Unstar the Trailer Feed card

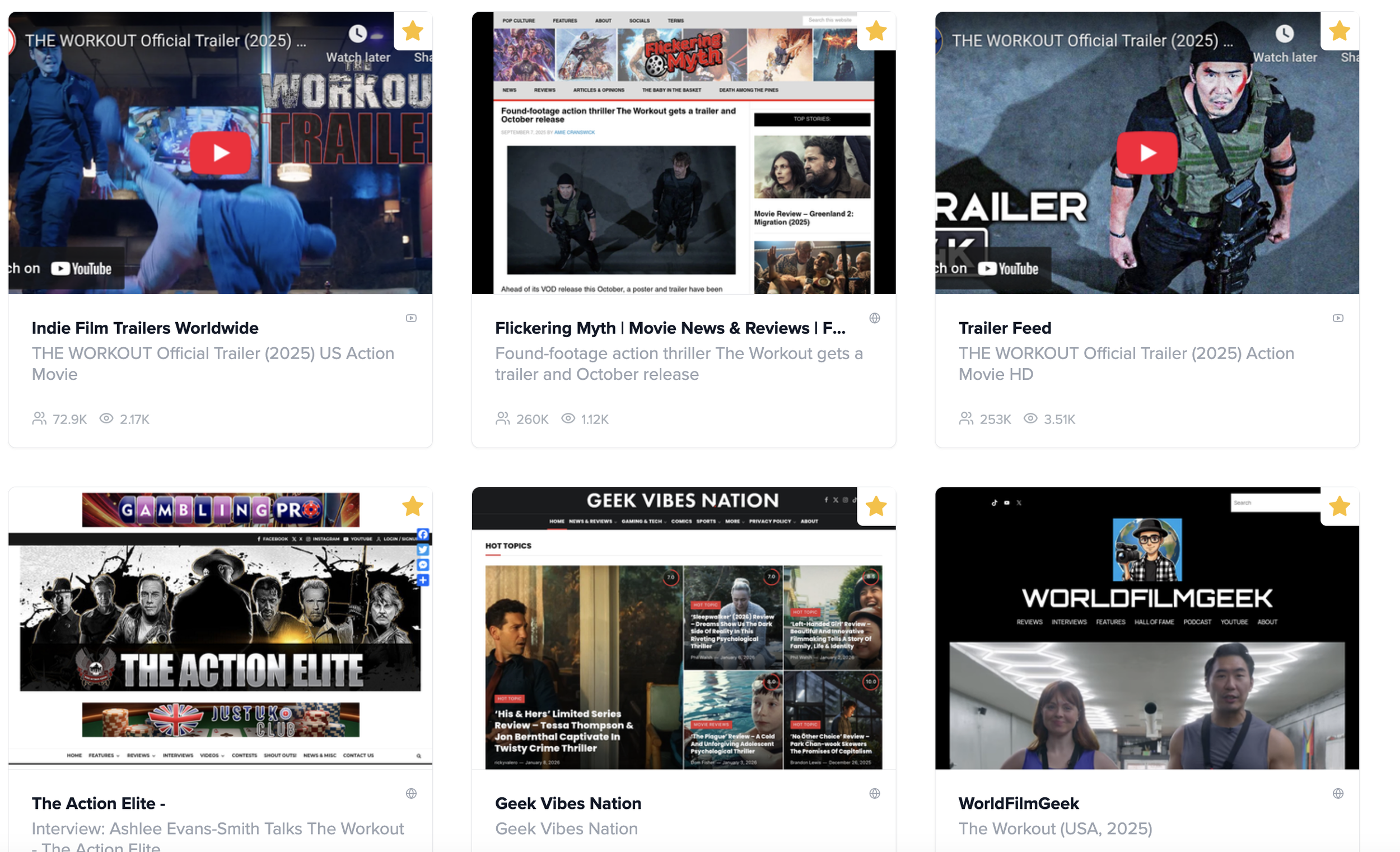pos(1339,31)
